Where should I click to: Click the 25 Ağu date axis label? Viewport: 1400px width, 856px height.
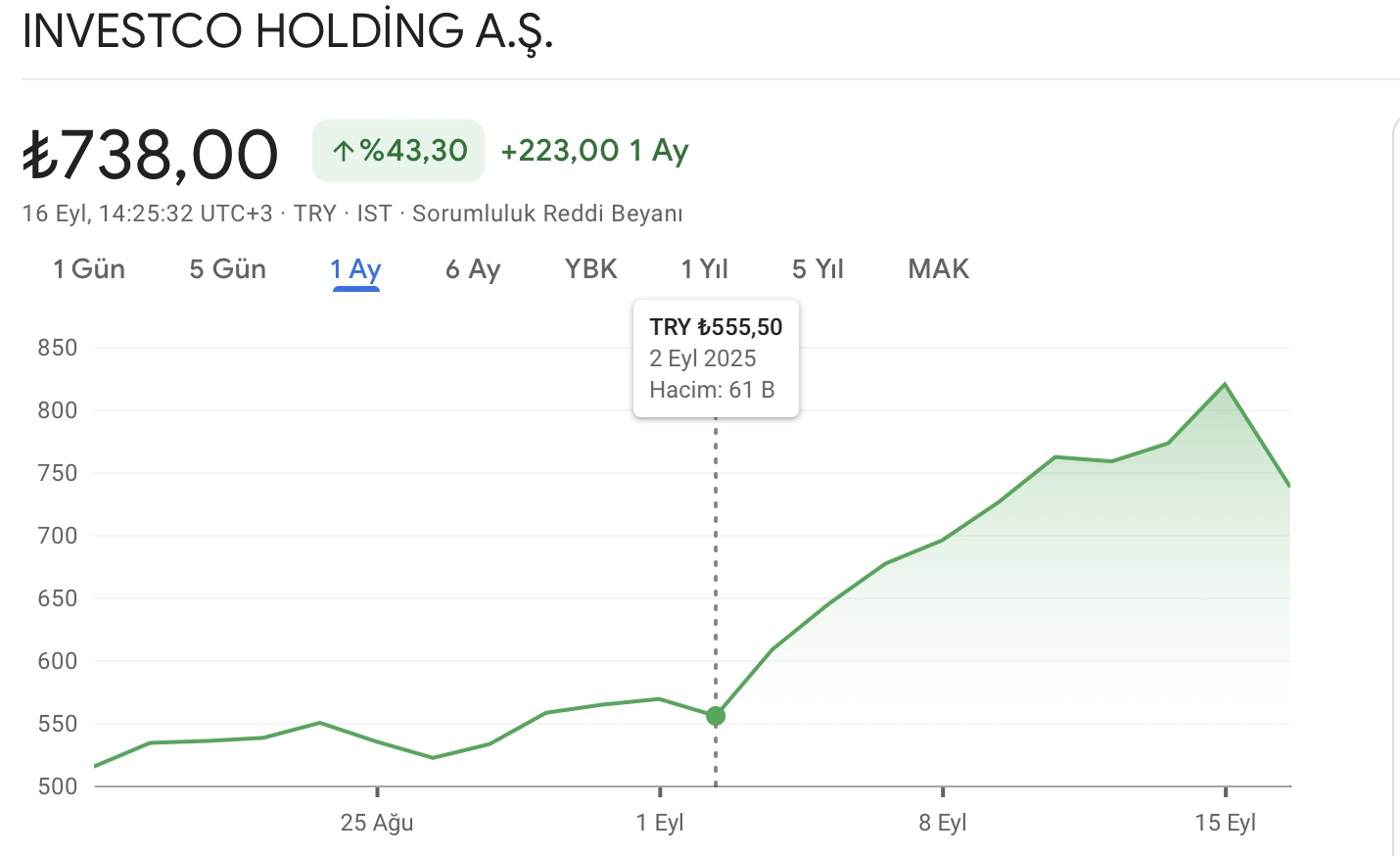377,823
